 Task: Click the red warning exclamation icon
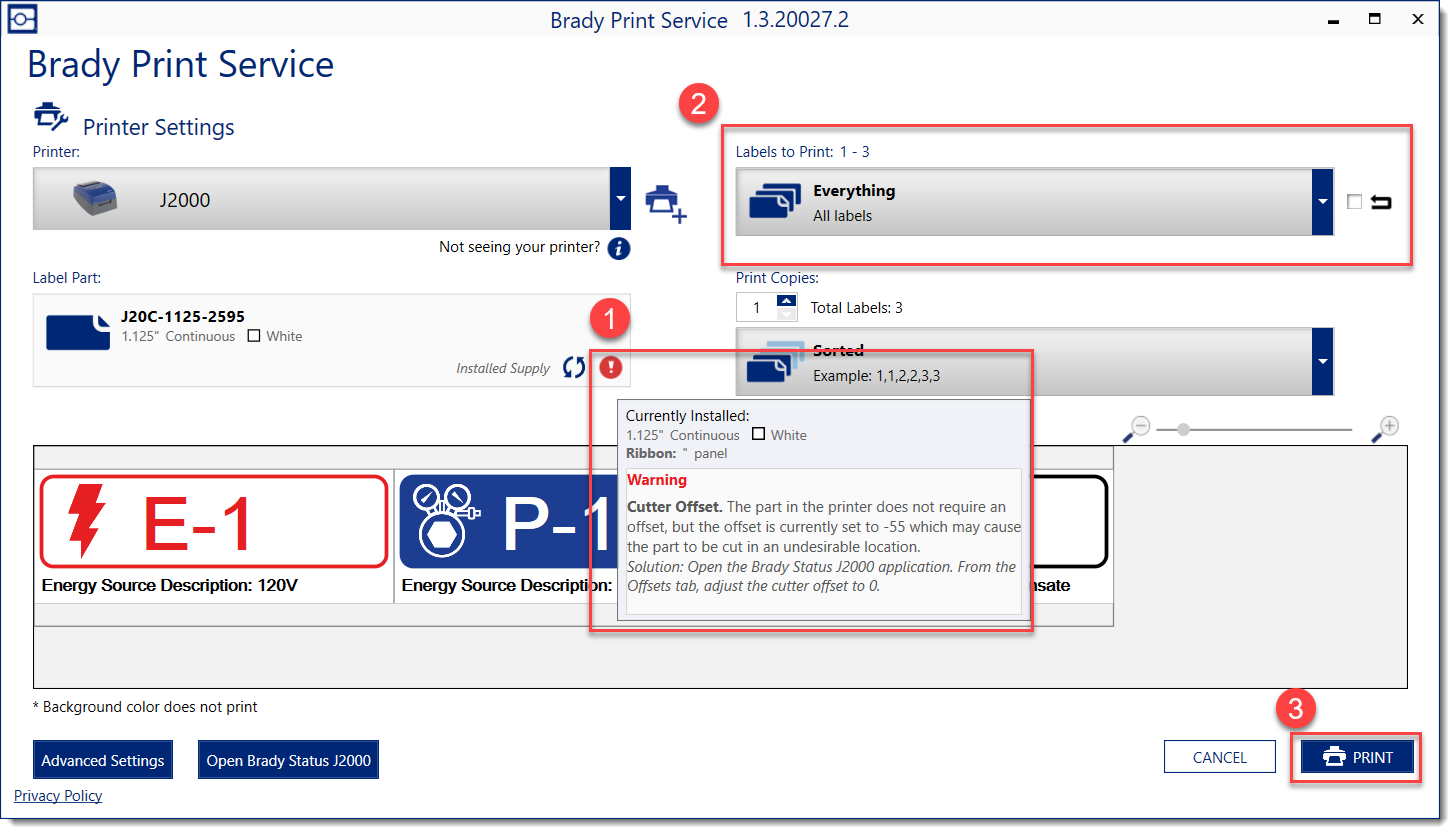pos(611,368)
